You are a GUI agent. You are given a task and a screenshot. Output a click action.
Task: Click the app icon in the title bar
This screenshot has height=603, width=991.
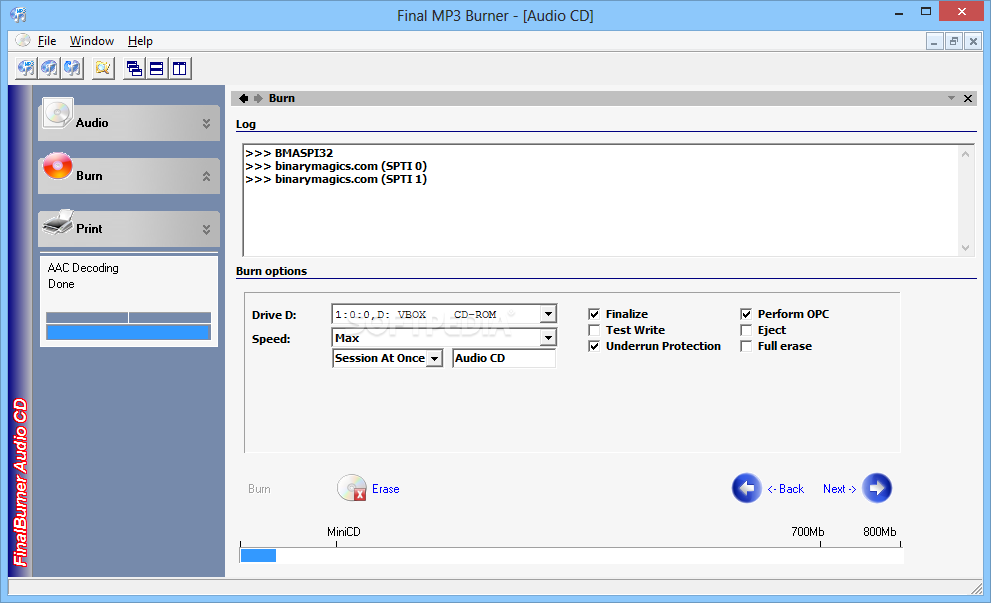pos(19,15)
